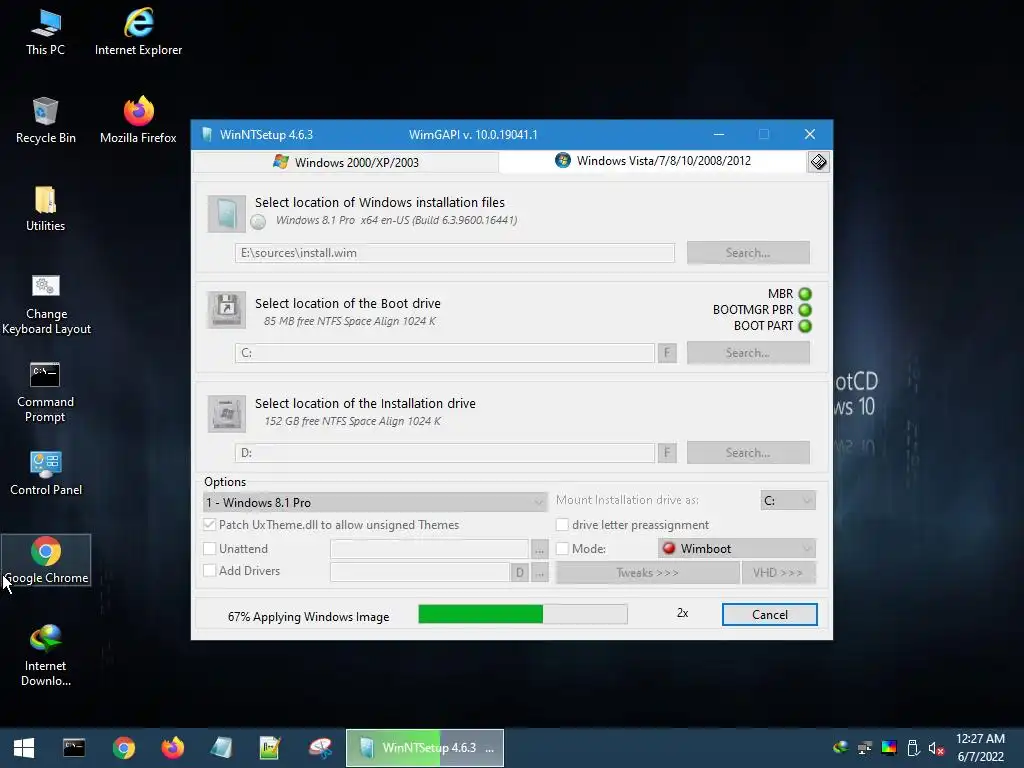Open Command Prompt from the taskbar
The height and width of the screenshot is (768, 1024).
point(74,748)
